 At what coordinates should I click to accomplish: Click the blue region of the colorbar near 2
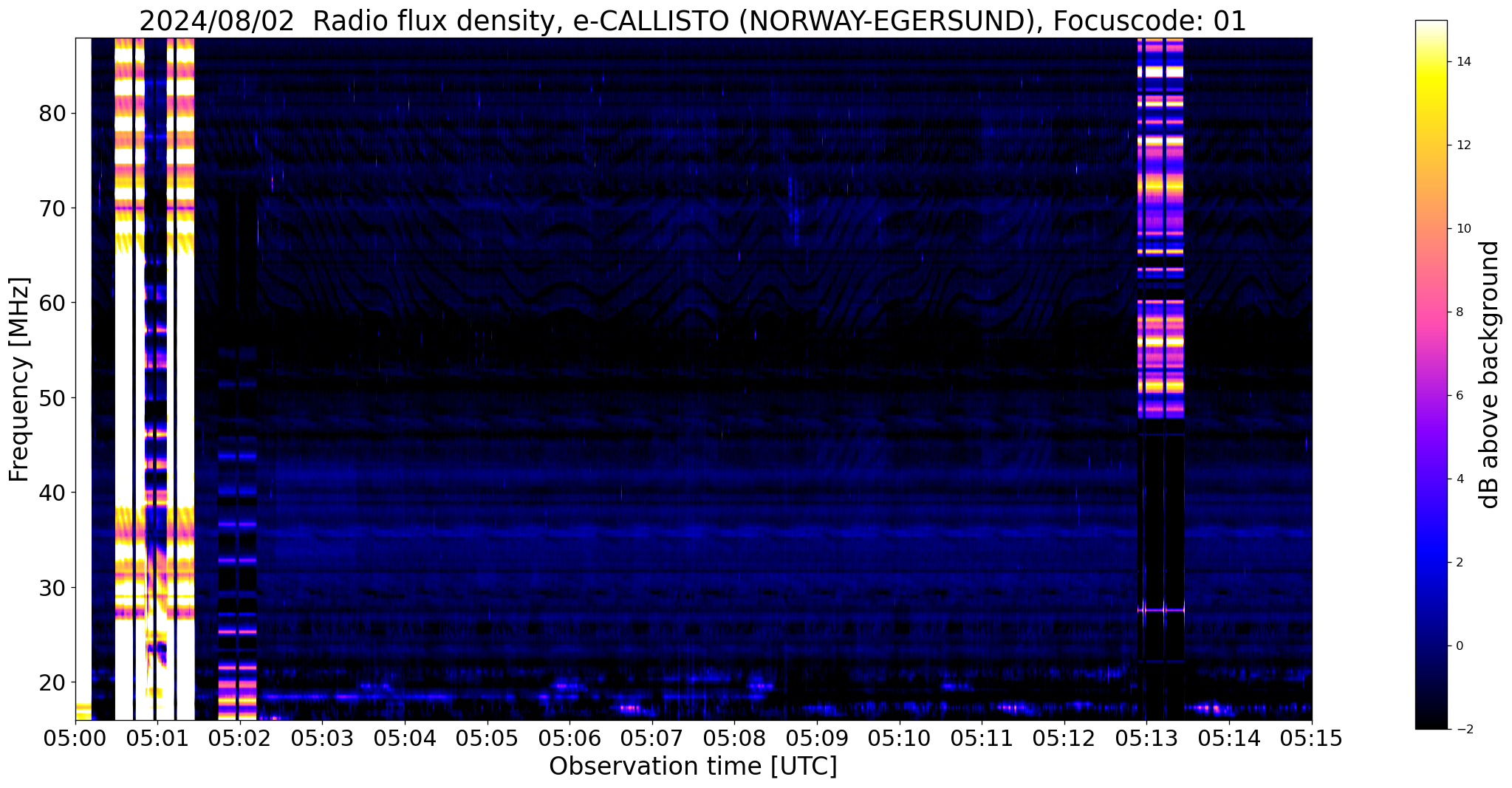1431,563
